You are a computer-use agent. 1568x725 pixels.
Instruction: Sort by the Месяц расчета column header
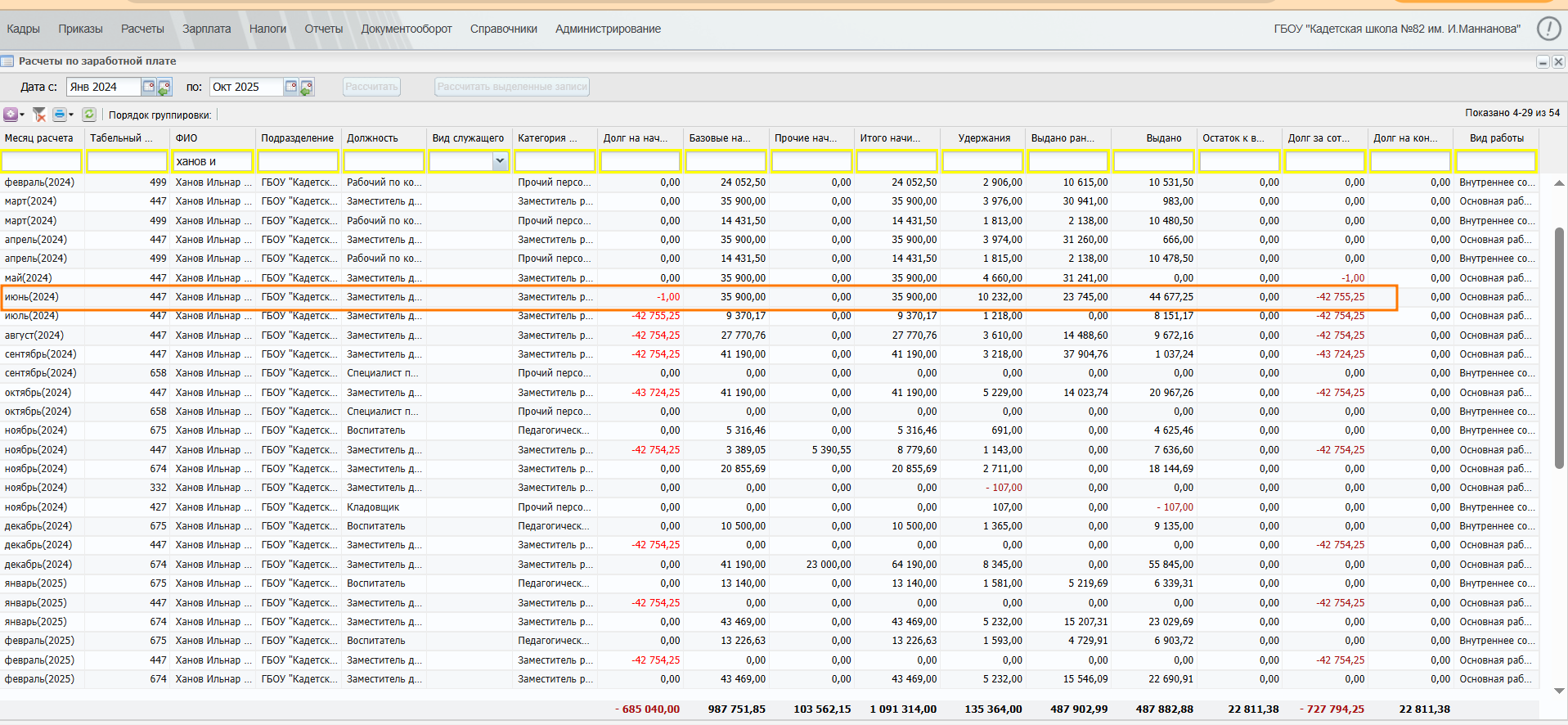coord(39,138)
